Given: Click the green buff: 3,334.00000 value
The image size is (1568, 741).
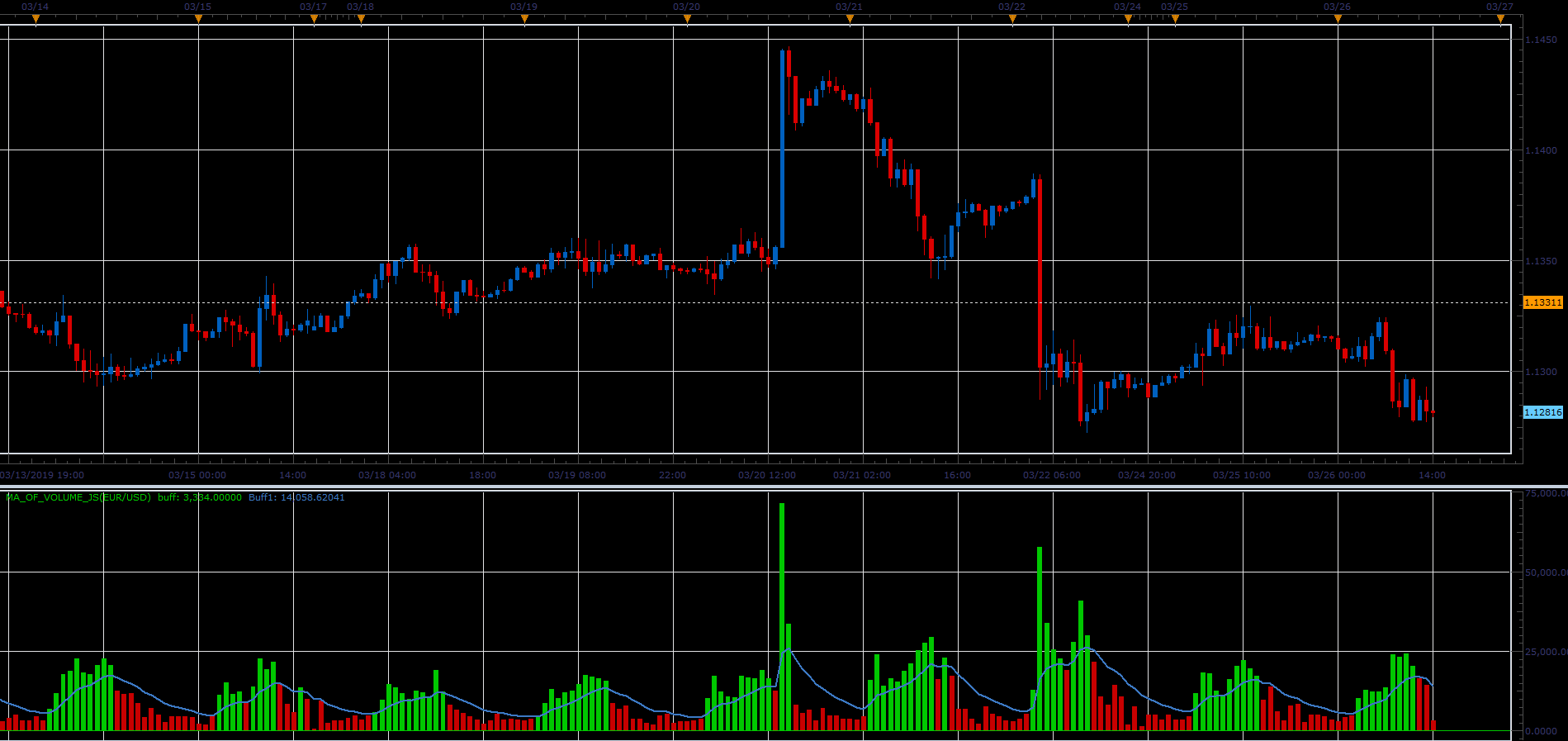Looking at the screenshot, I should click(200, 497).
